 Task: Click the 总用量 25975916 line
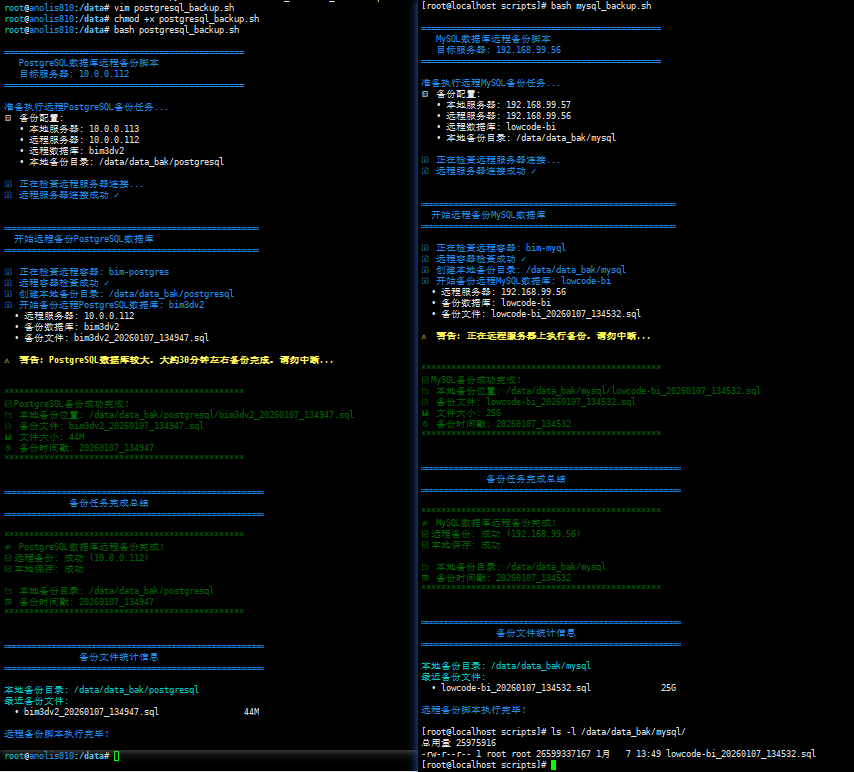tap(458, 742)
